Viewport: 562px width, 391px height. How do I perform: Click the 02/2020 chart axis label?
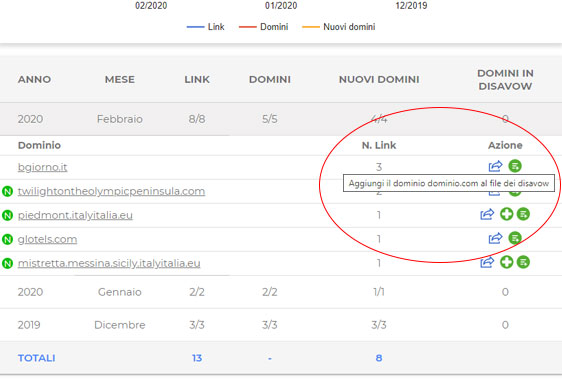pos(151,6)
